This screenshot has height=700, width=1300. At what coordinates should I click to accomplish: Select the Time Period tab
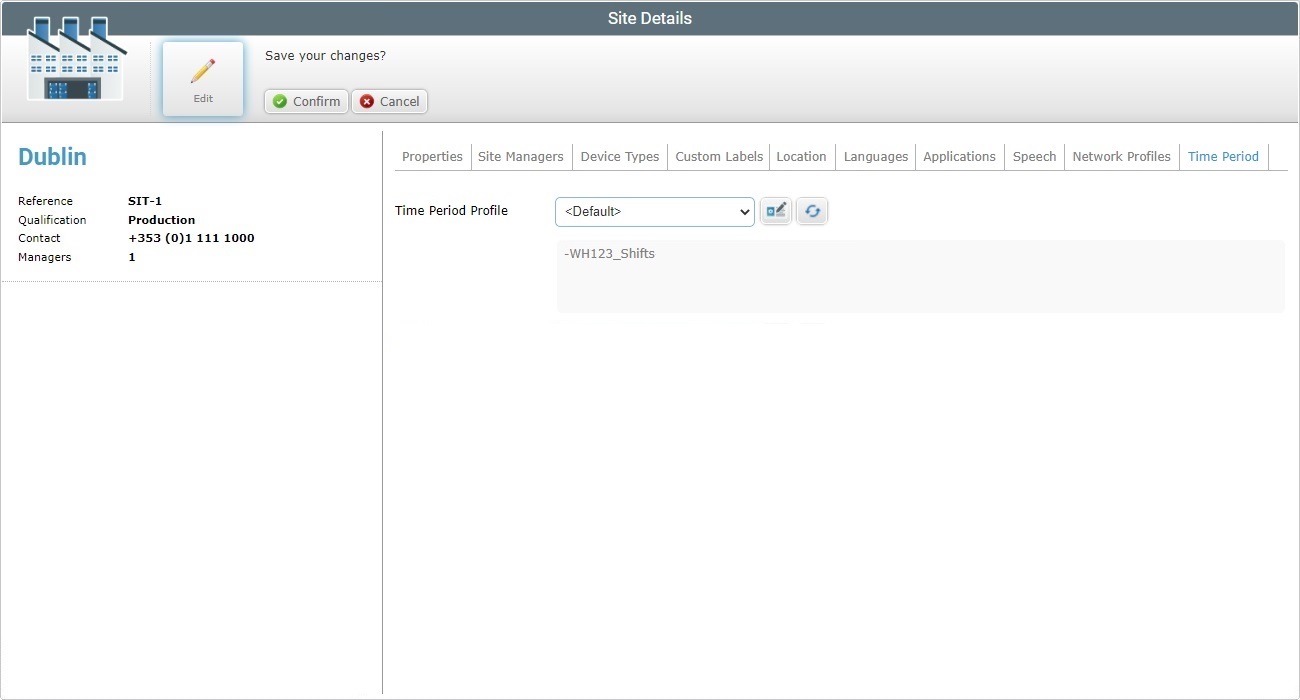(x=1223, y=156)
